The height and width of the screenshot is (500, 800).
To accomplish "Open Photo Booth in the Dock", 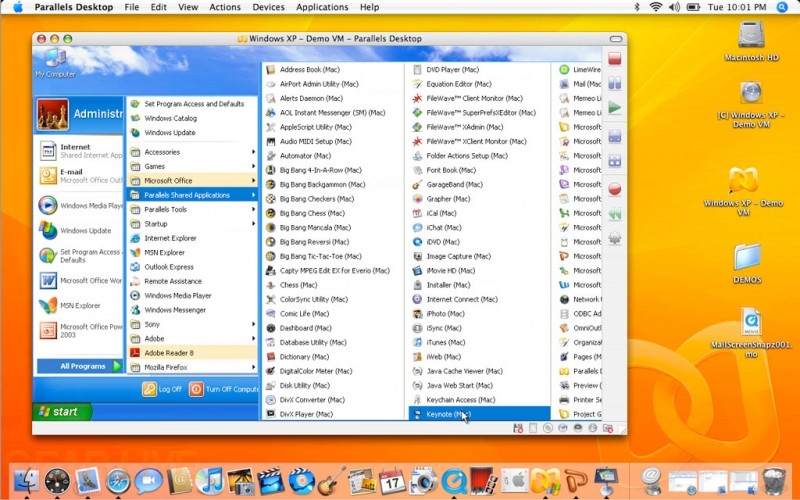I will coord(482,480).
